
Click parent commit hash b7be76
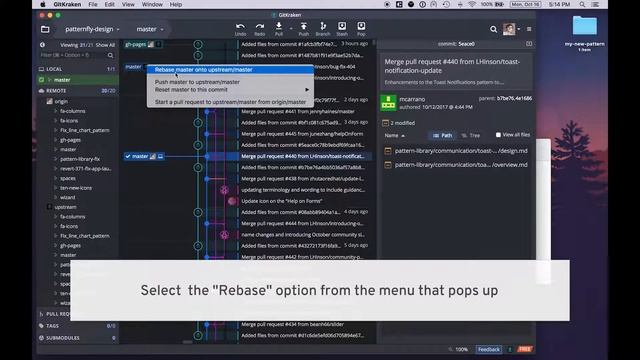pos(505,98)
